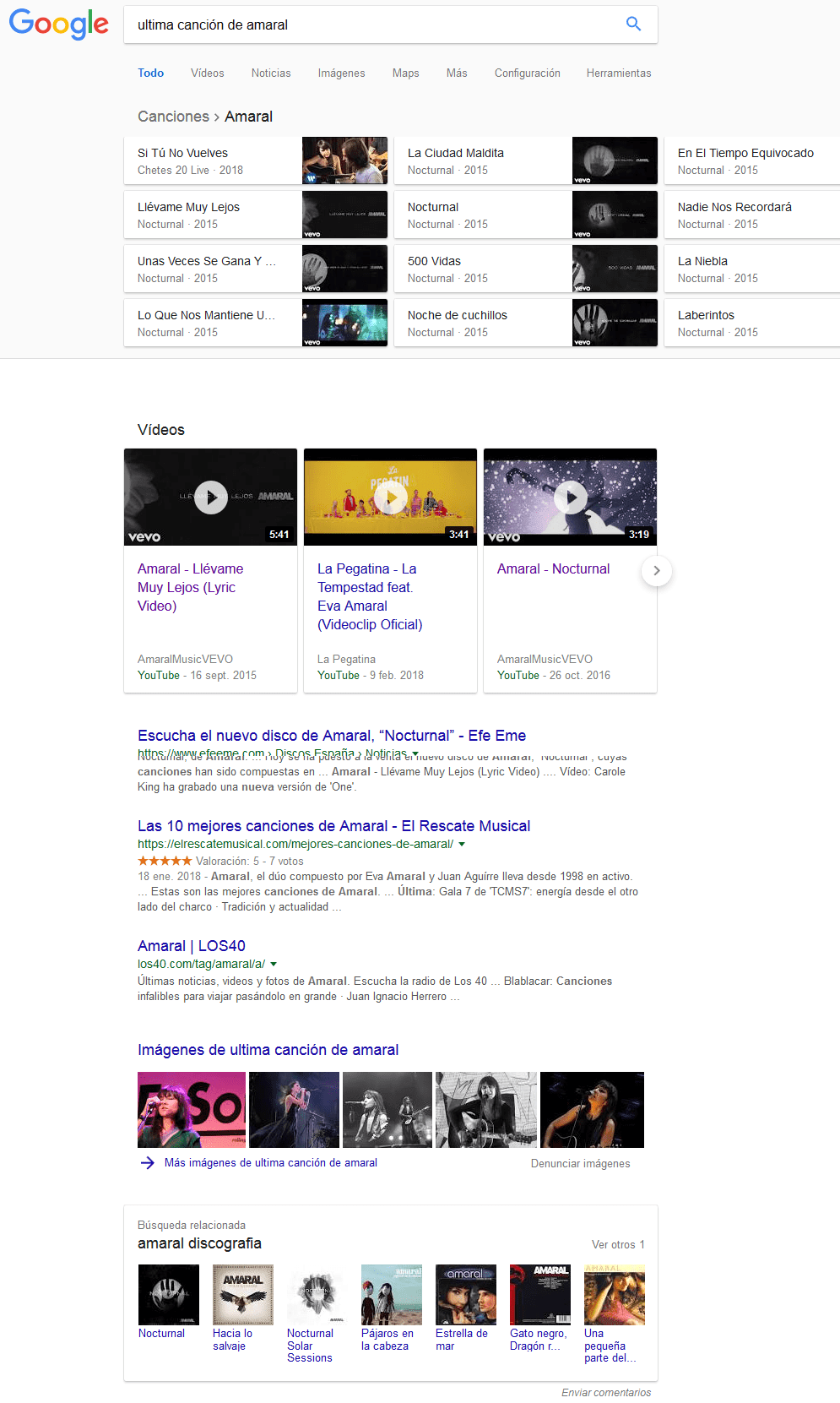Open Amaral - Llévame Muy Lejos video title
This screenshot has height=1403, width=840.
191,587
